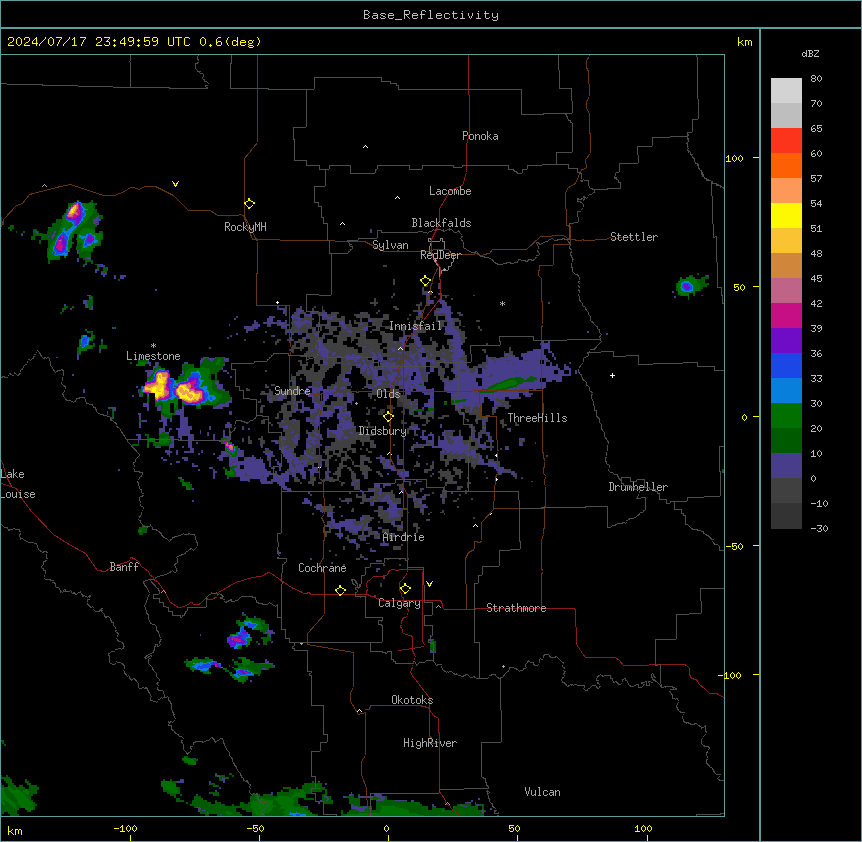Click the Limestone label

153,356
